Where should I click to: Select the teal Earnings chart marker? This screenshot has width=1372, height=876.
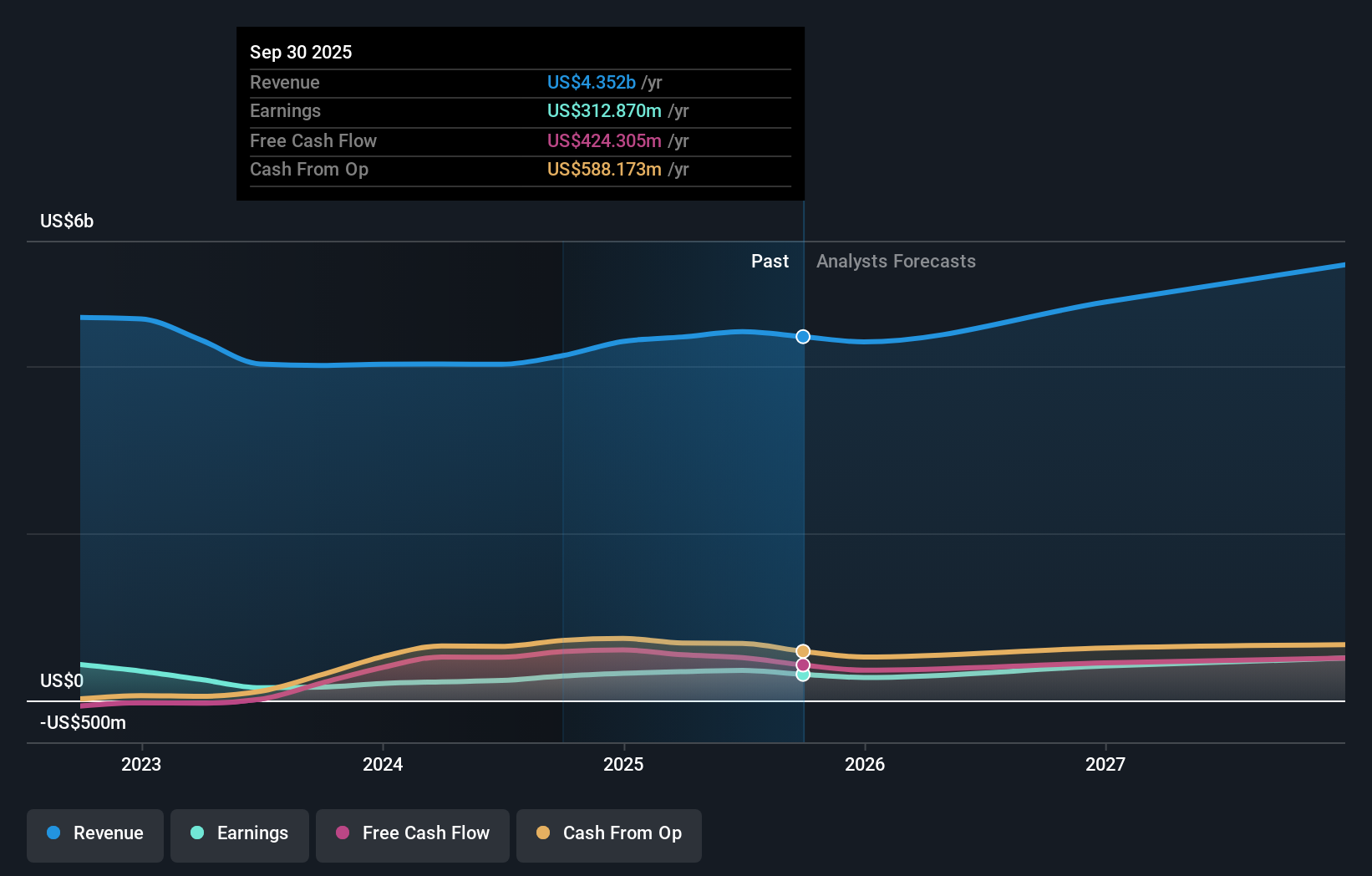coord(803,675)
